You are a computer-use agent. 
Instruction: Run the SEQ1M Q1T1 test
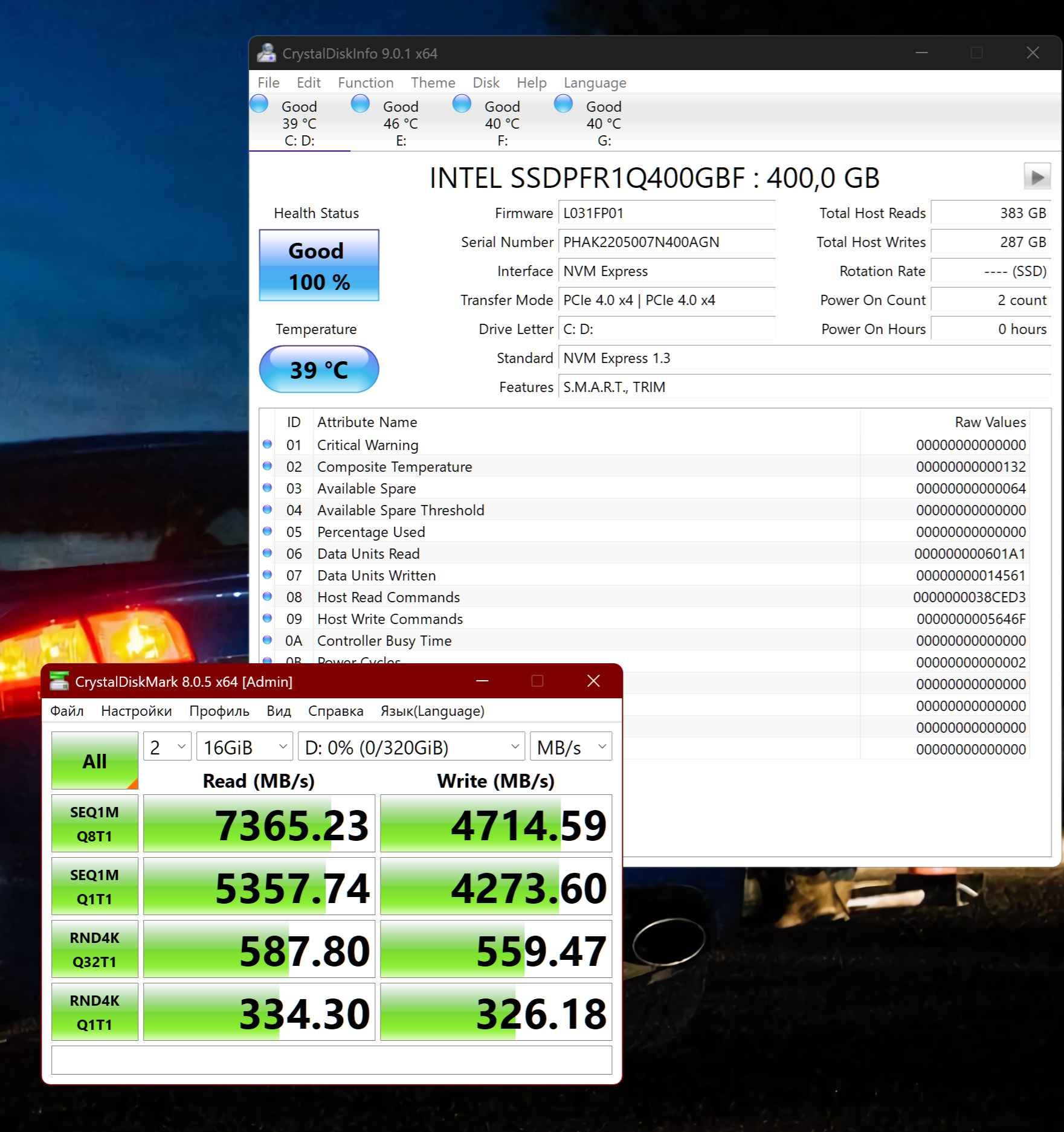95,886
